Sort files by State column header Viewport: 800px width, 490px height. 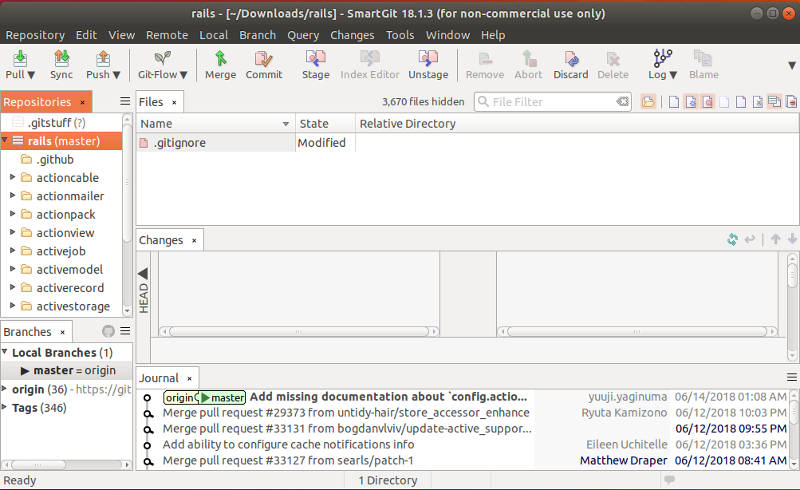coord(324,124)
